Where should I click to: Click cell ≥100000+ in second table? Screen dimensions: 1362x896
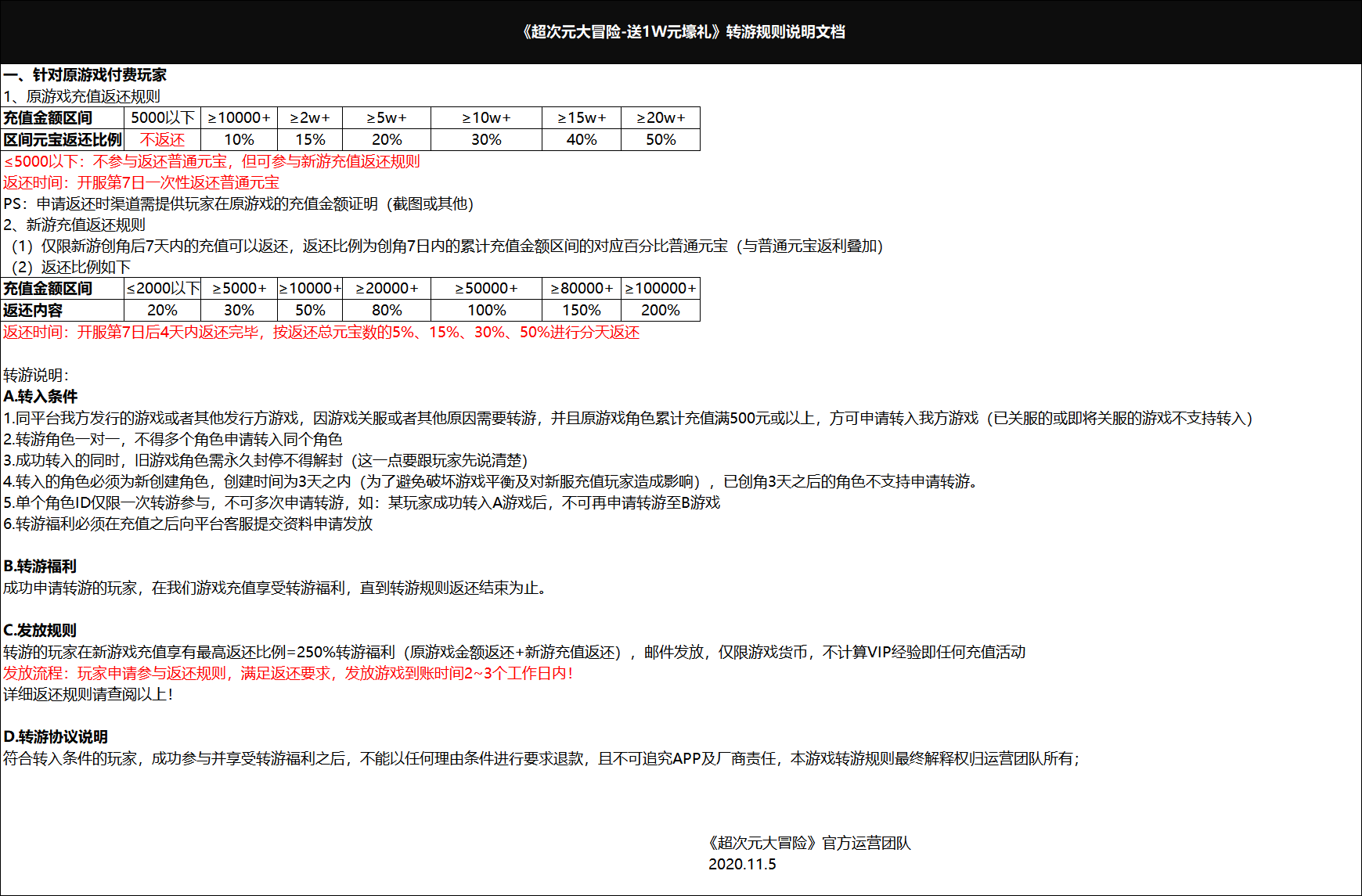pos(661,288)
